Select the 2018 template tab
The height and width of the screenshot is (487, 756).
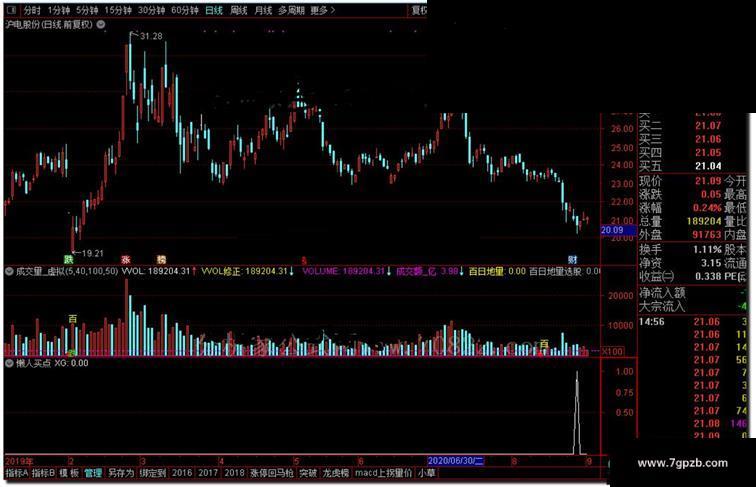point(234,473)
